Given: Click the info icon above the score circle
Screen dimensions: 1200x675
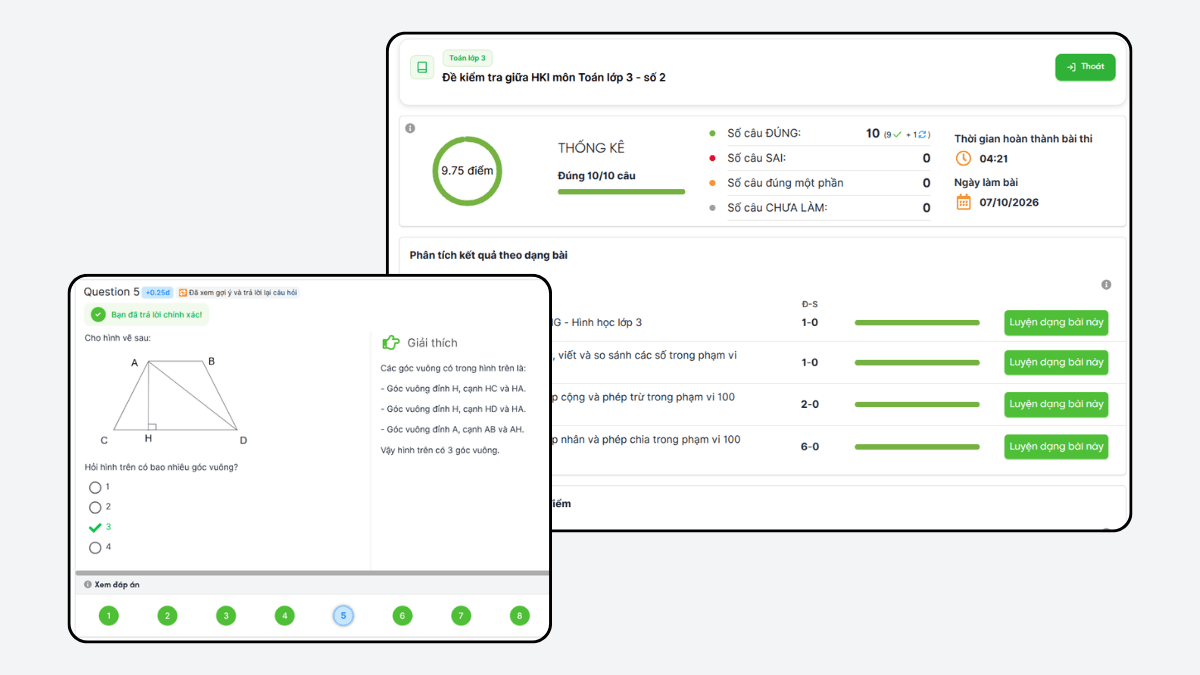Looking at the screenshot, I should pos(410,128).
